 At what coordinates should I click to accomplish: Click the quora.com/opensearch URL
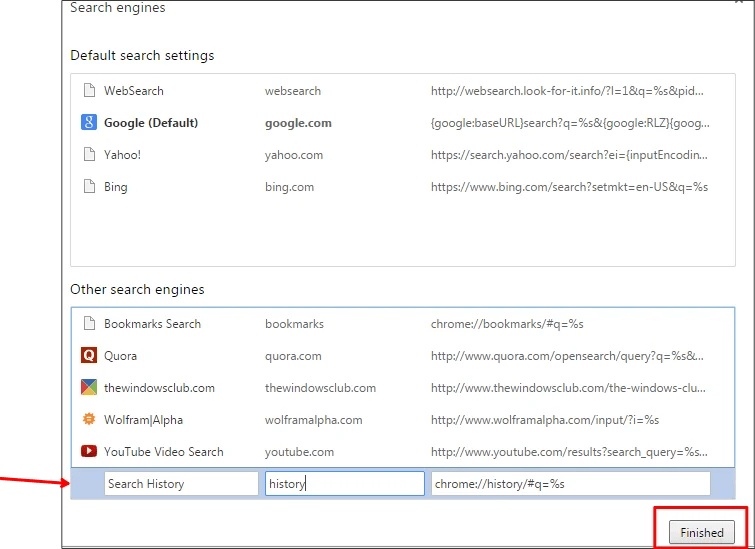click(x=567, y=356)
